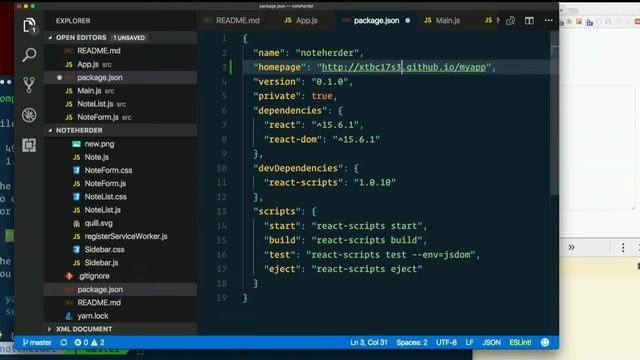
Task: Split the editor with the split icon
Action: click(x=529, y=20)
